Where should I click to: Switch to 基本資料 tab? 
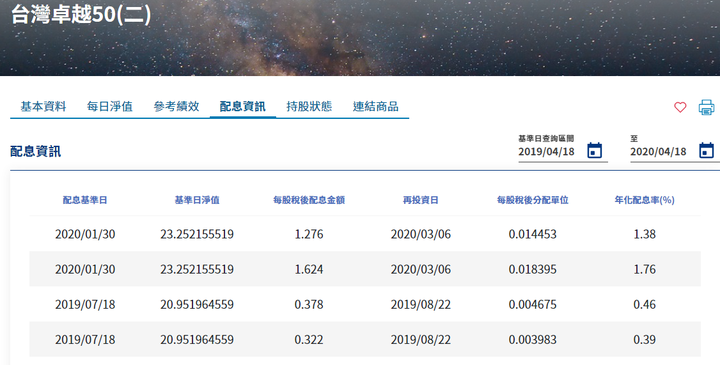click(43, 107)
